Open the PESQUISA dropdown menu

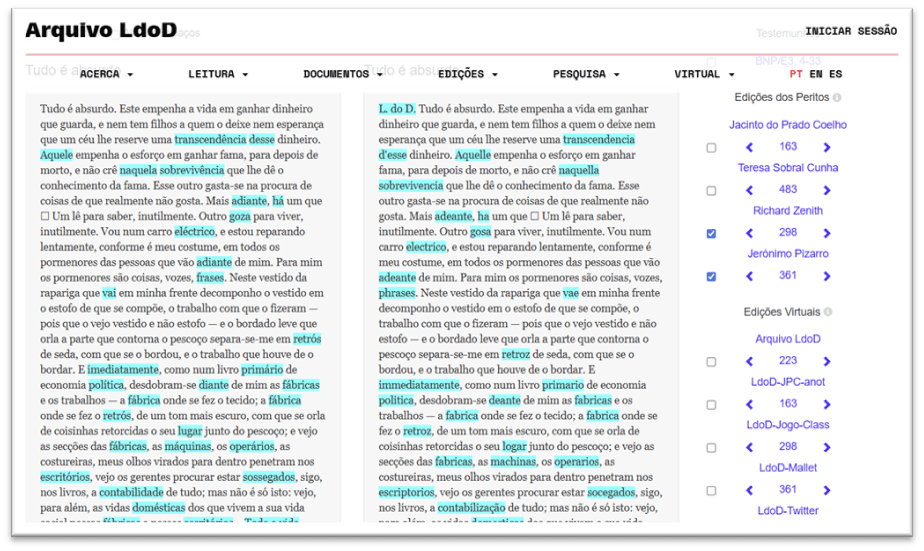[x=586, y=74]
